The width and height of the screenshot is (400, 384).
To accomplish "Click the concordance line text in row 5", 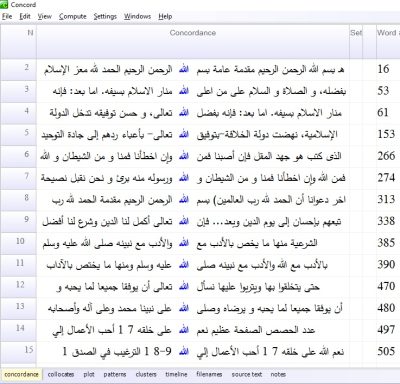I will pyautogui.click(x=190, y=135).
